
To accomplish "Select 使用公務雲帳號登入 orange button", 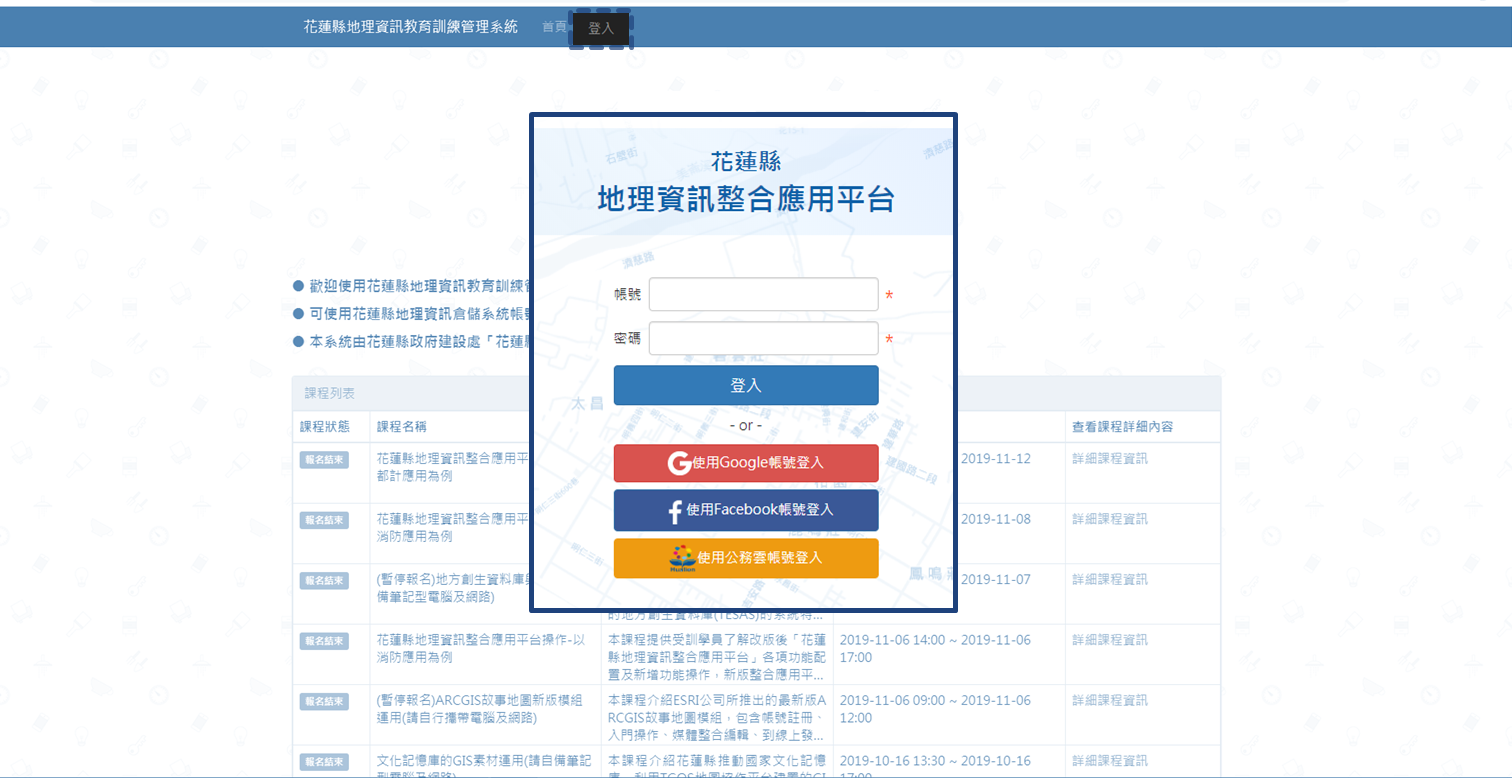I will (x=746, y=558).
